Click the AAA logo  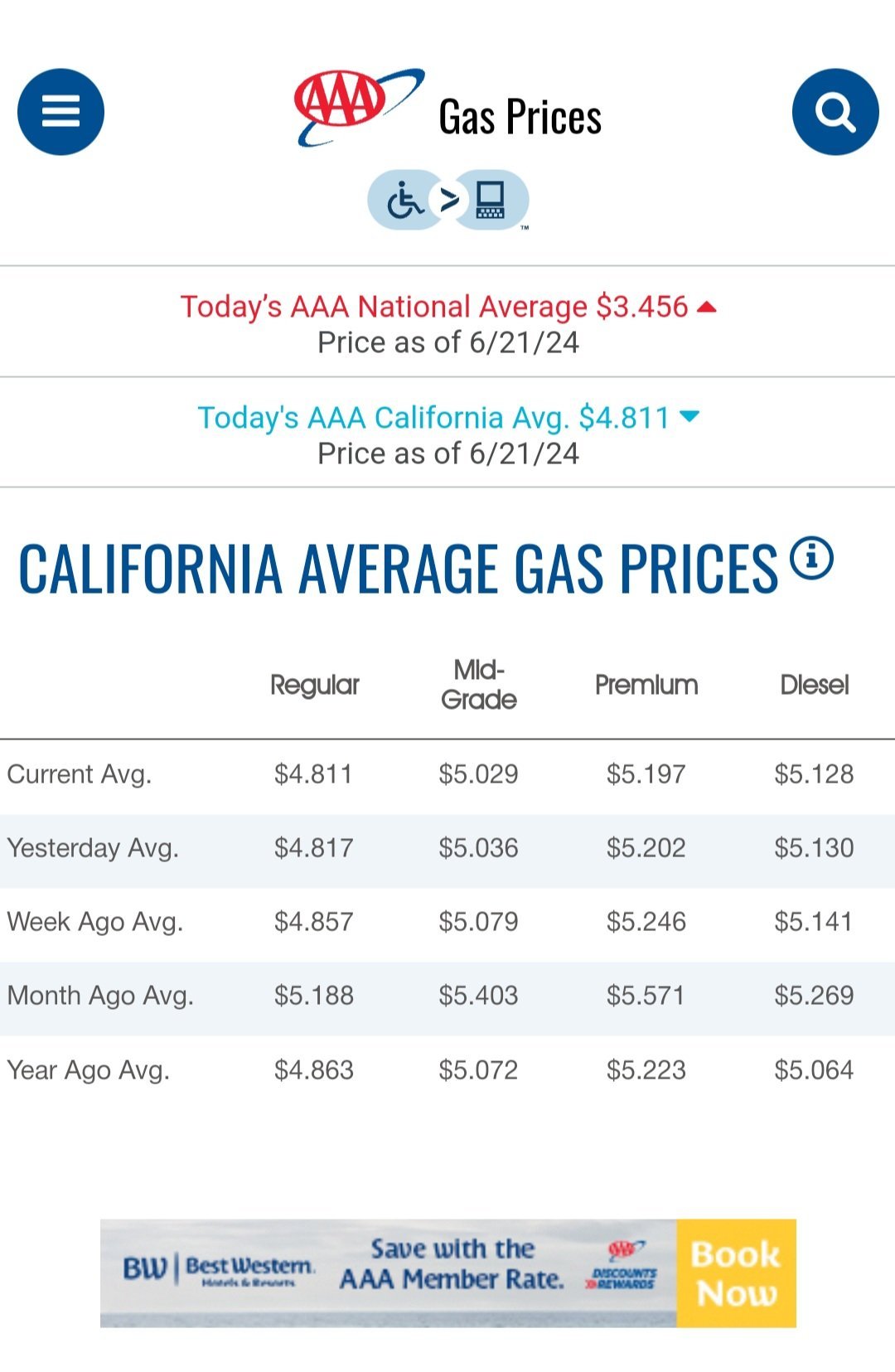coord(357,106)
